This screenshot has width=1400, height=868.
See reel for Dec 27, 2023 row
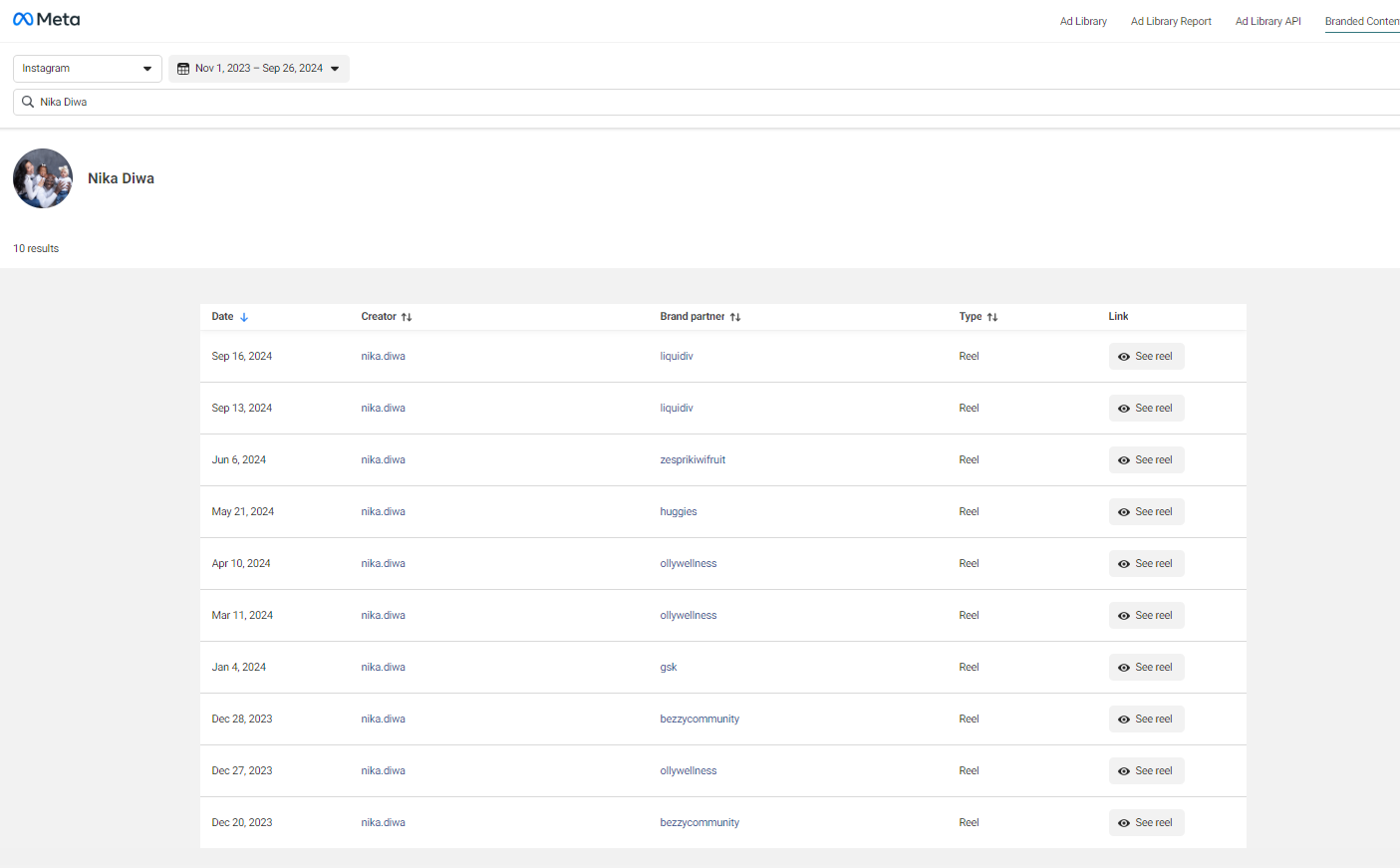(1146, 771)
